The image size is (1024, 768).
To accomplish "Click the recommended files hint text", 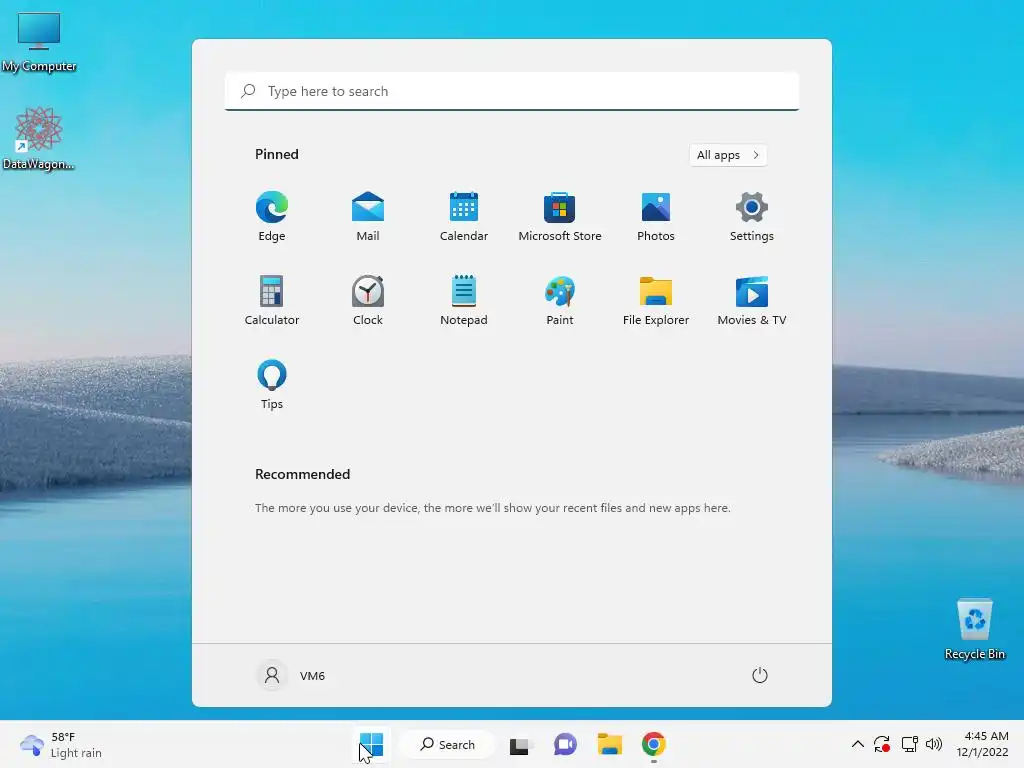I will click(492, 508).
